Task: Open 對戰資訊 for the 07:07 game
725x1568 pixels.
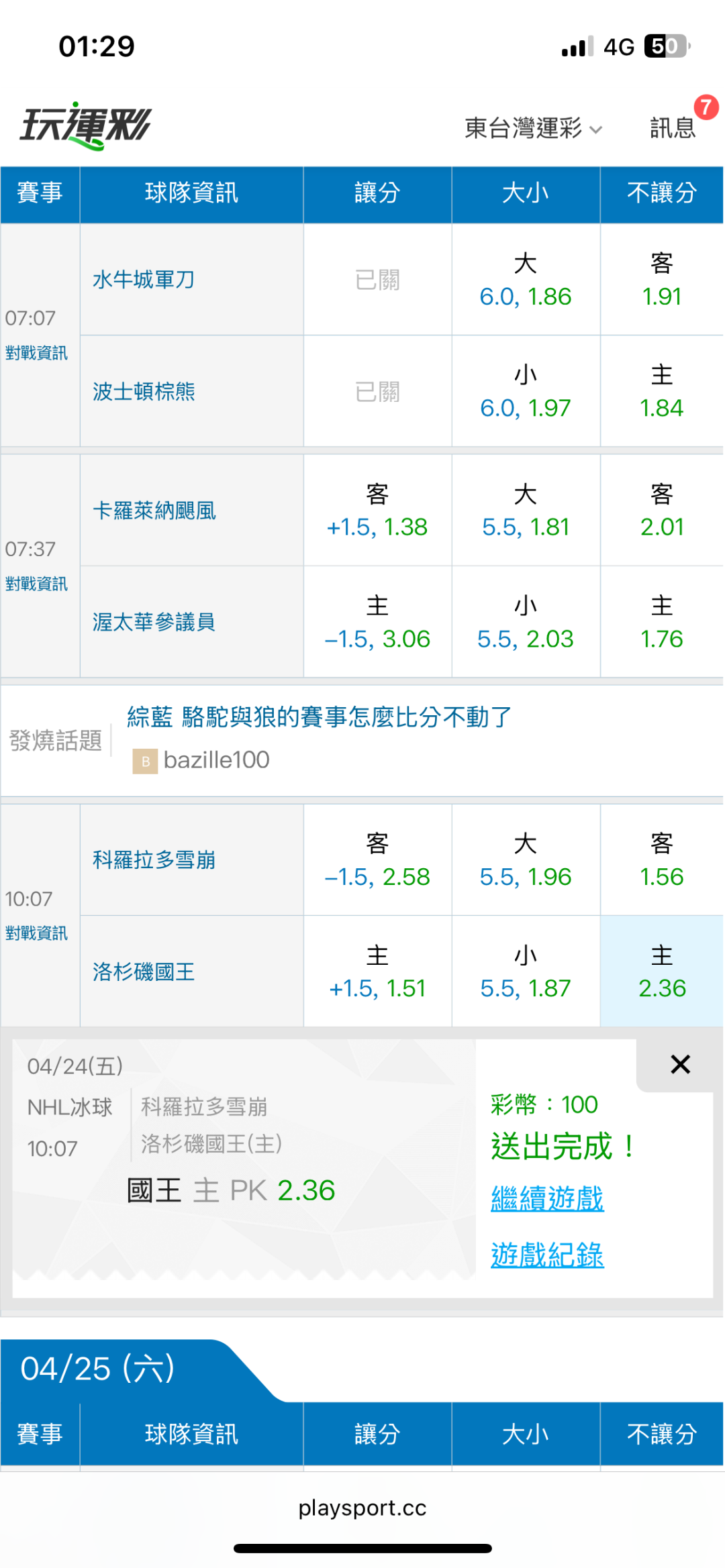Action: (36, 353)
